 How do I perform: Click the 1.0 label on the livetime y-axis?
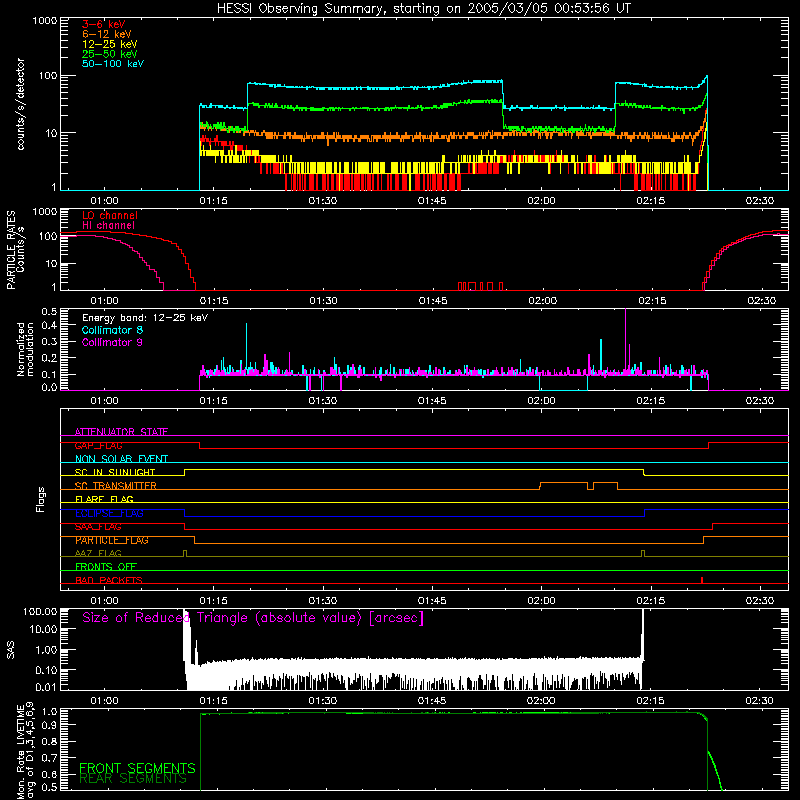49,711
